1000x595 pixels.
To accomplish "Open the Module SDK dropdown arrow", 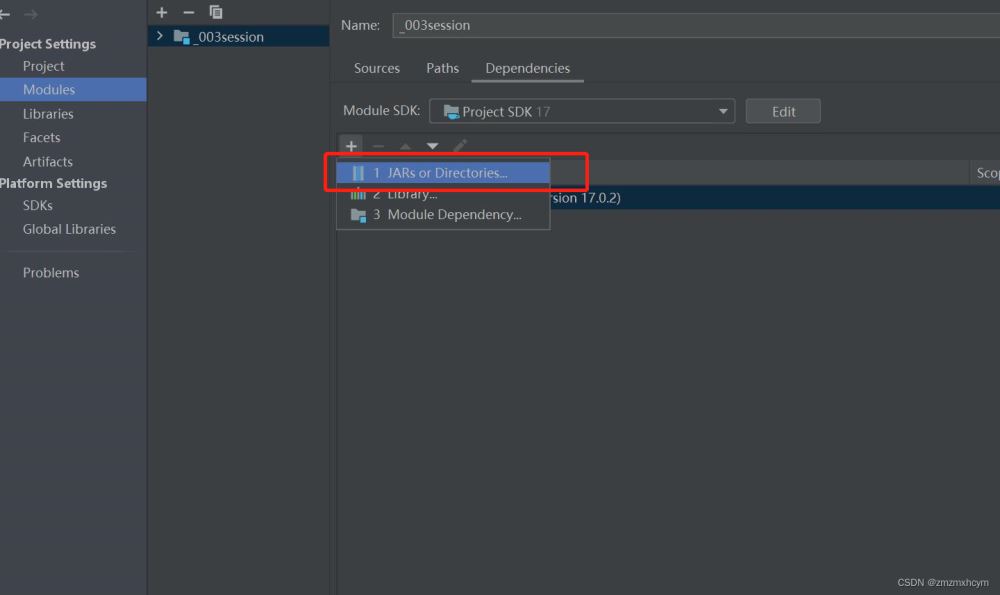I will point(723,111).
